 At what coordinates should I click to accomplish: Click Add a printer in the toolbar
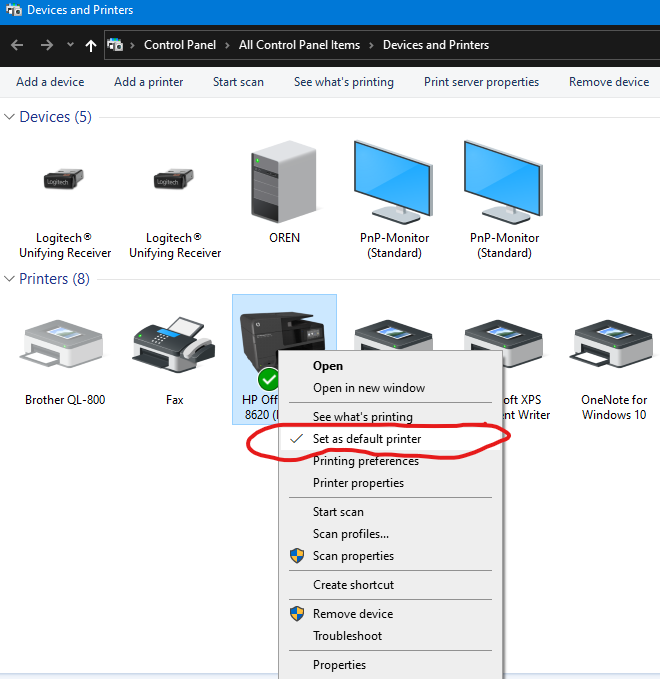pos(149,82)
